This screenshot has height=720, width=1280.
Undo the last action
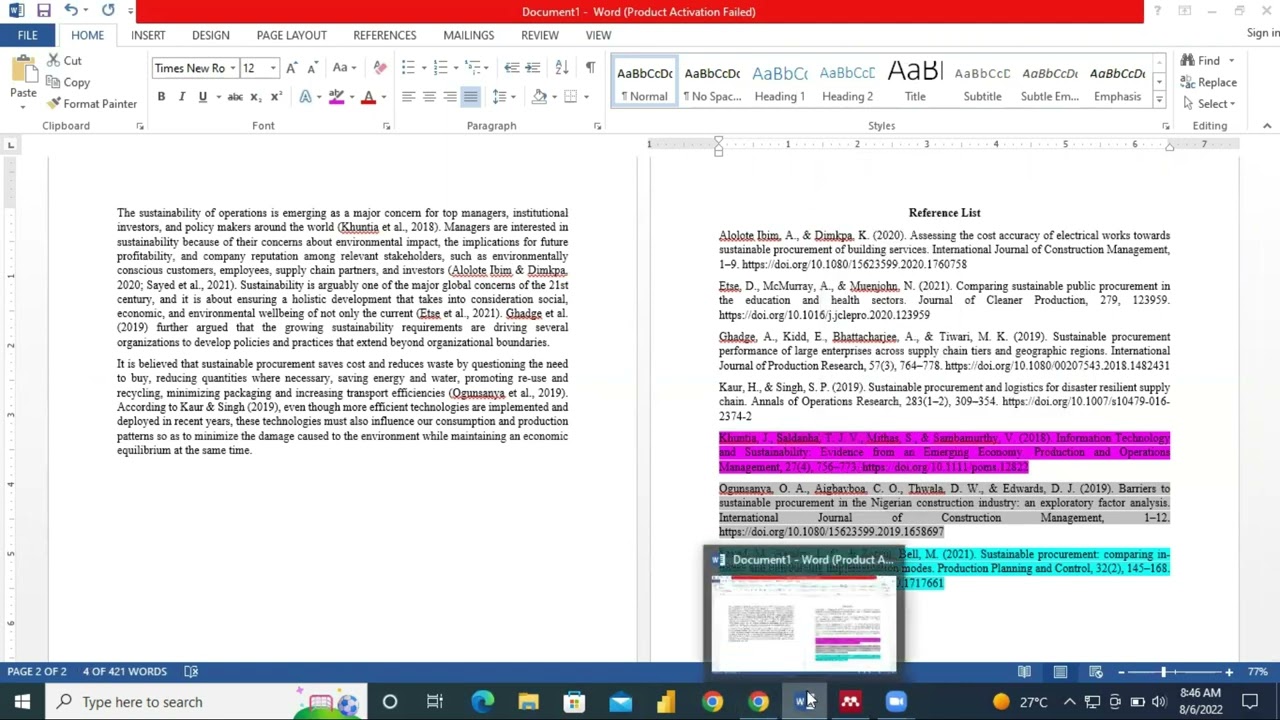click(x=71, y=11)
